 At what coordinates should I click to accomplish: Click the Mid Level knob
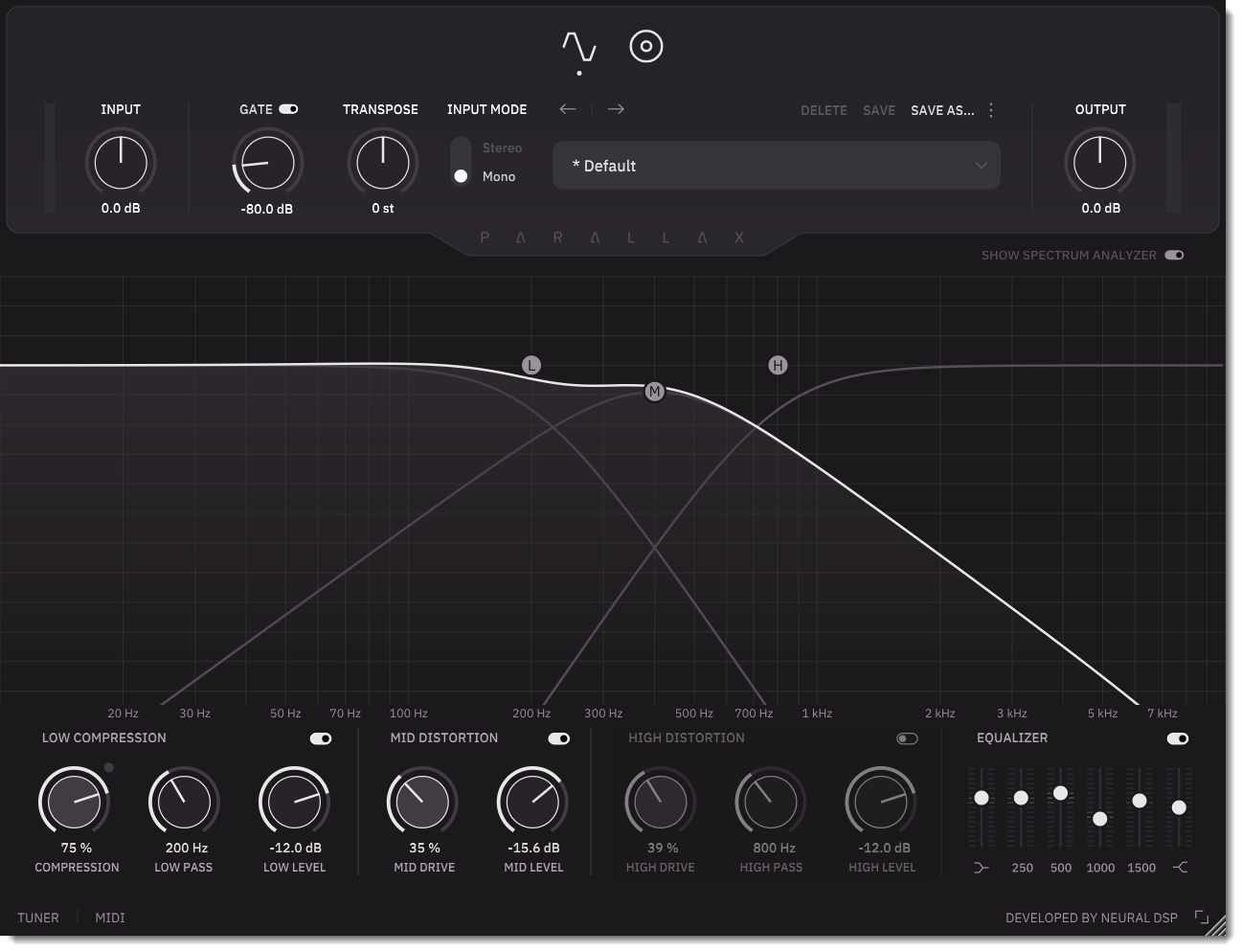[x=533, y=802]
